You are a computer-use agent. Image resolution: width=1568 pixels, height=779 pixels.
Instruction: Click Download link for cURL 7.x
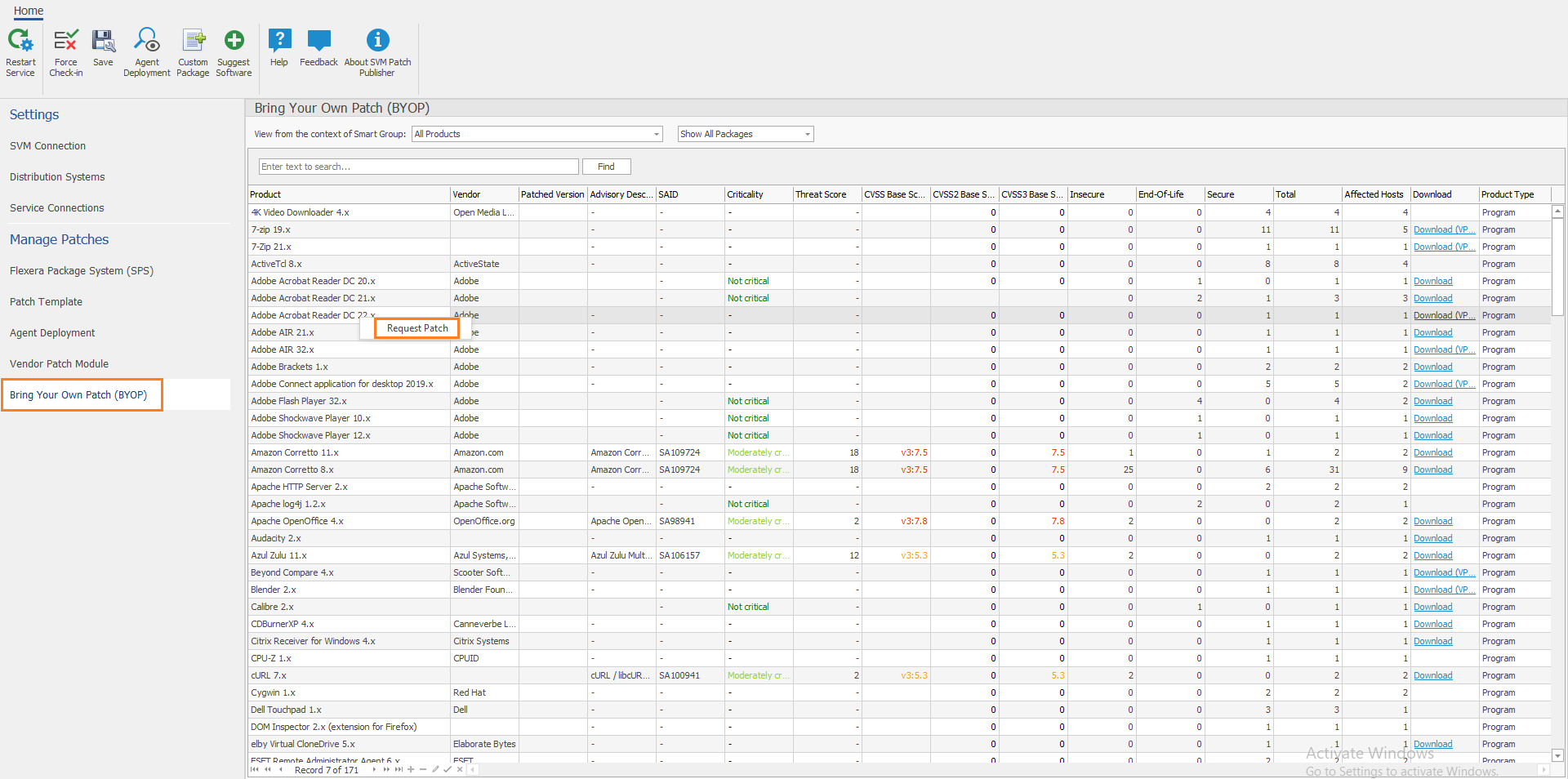click(1432, 675)
